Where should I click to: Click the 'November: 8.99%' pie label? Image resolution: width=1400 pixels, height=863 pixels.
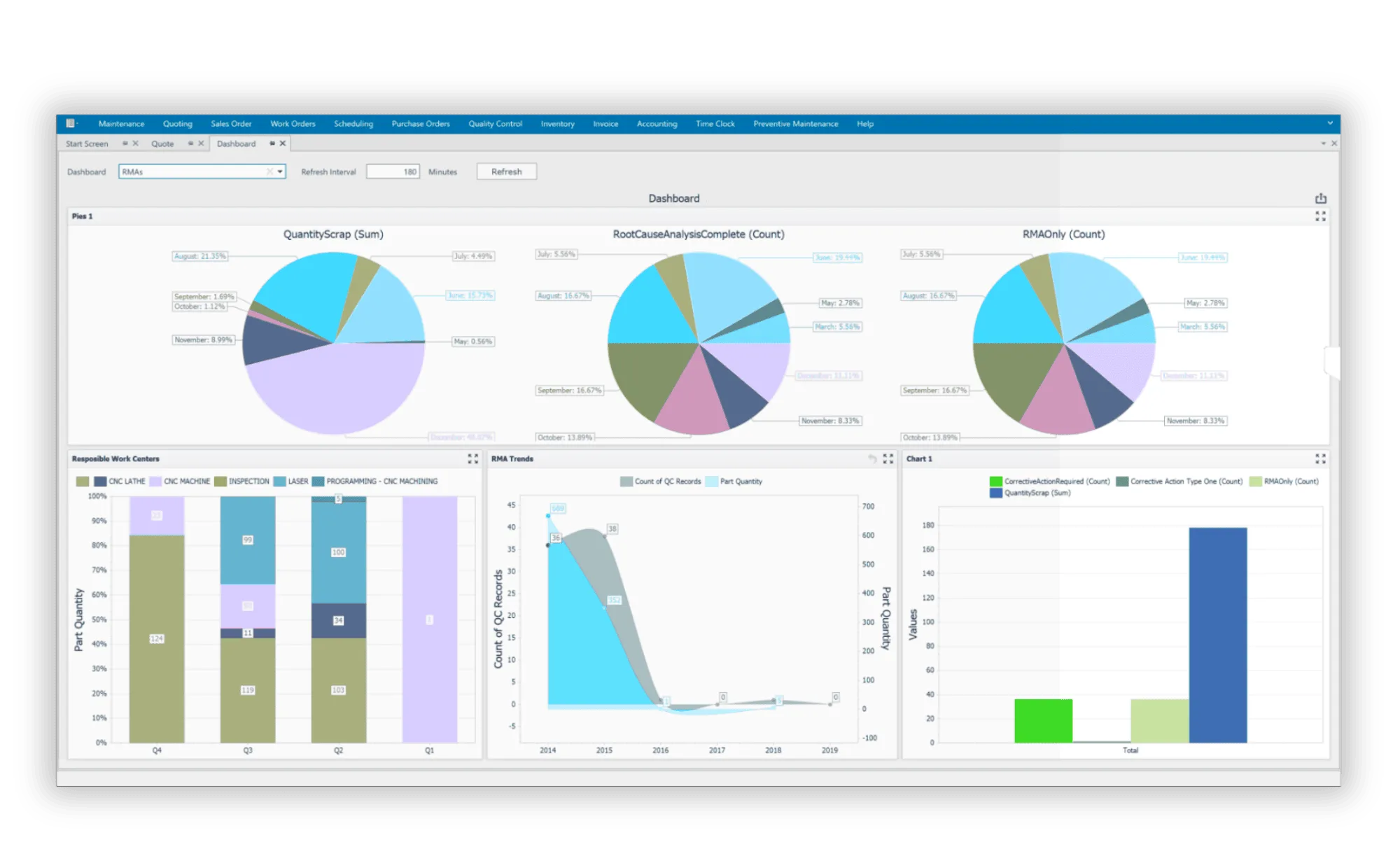[x=203, y=340]
